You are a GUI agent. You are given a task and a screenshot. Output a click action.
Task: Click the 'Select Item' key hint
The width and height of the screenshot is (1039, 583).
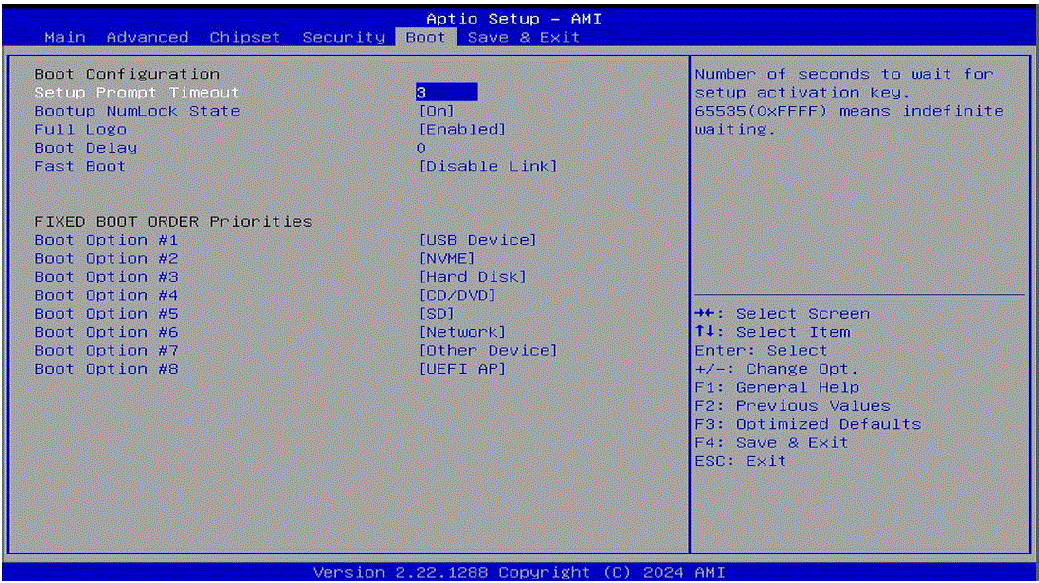[772, 332]
